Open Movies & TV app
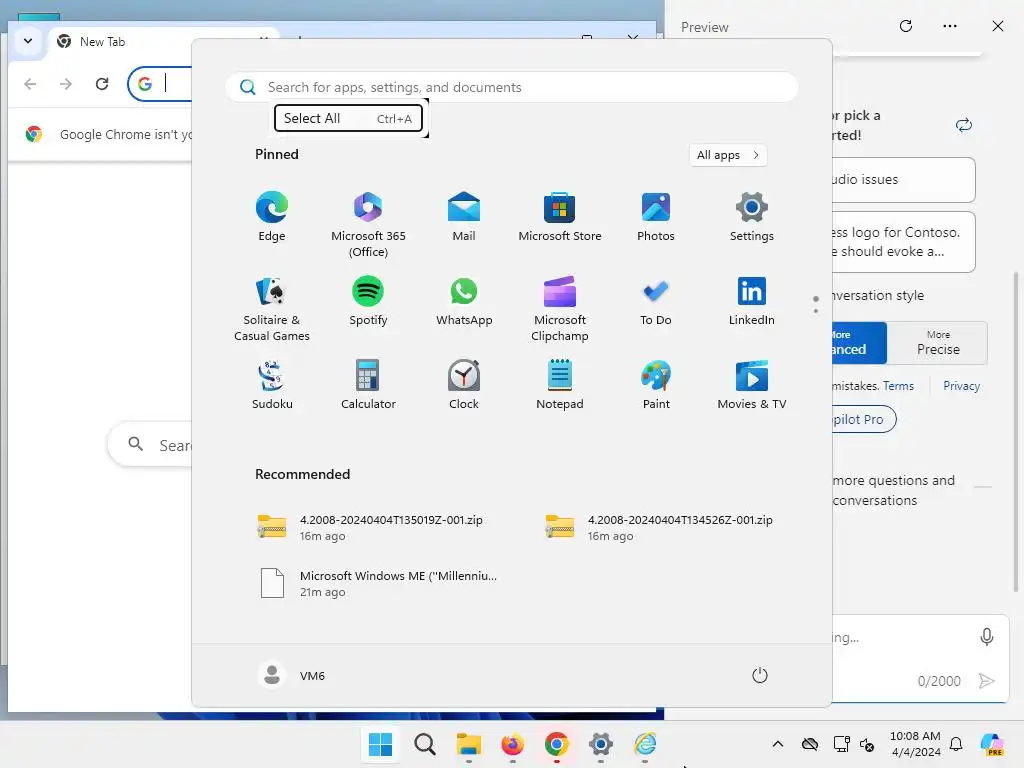 [752, 385]
